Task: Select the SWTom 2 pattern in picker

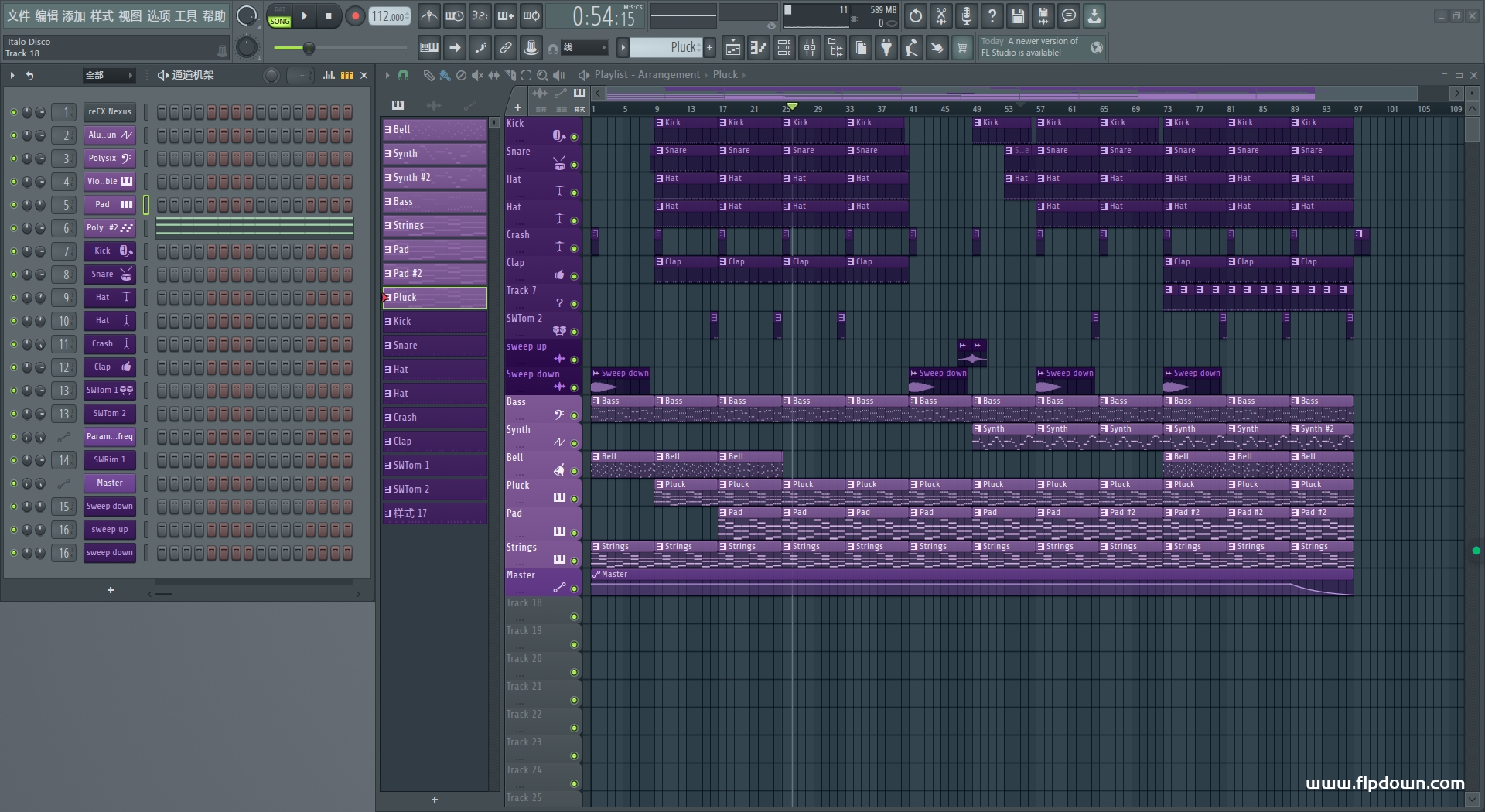Action: point(435,490)
